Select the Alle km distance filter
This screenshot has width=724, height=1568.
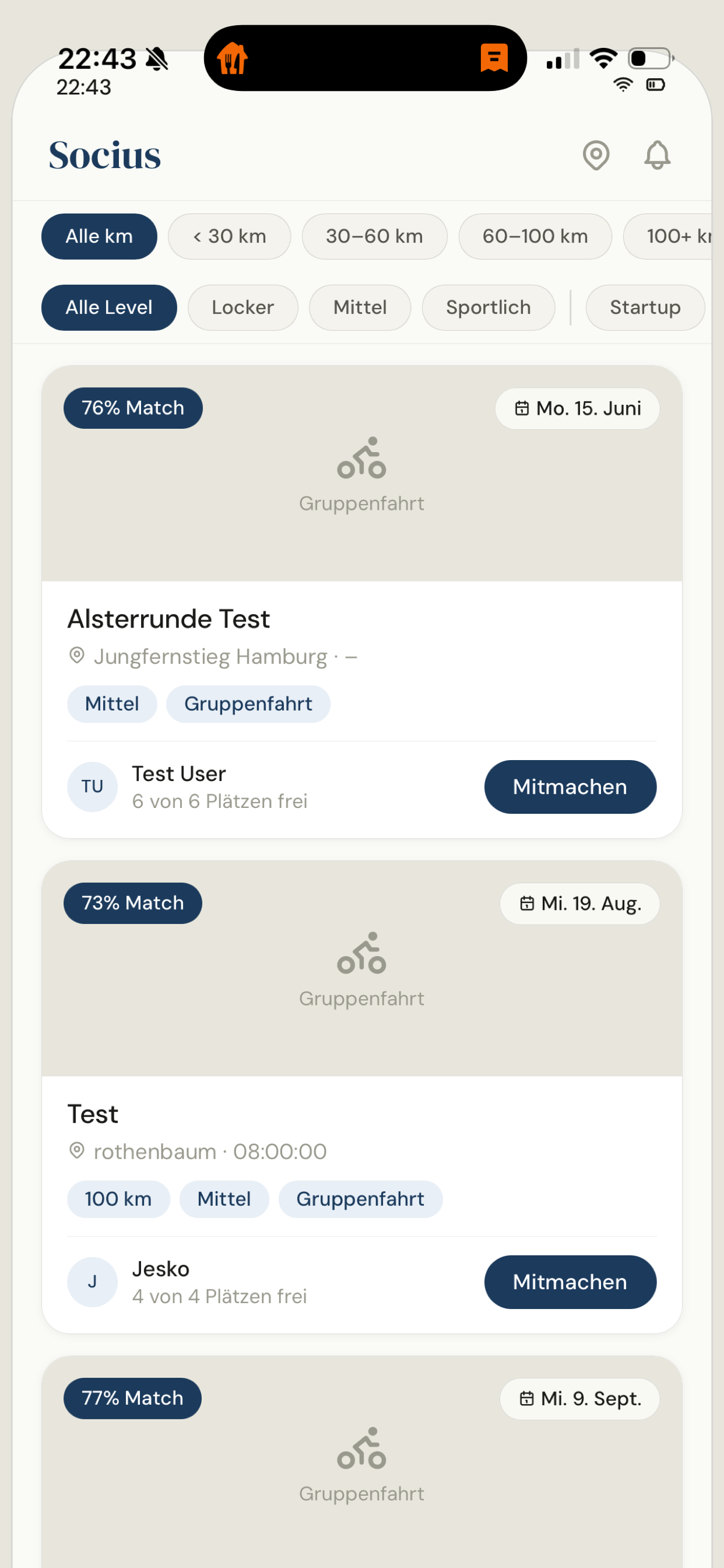point(99,236)
